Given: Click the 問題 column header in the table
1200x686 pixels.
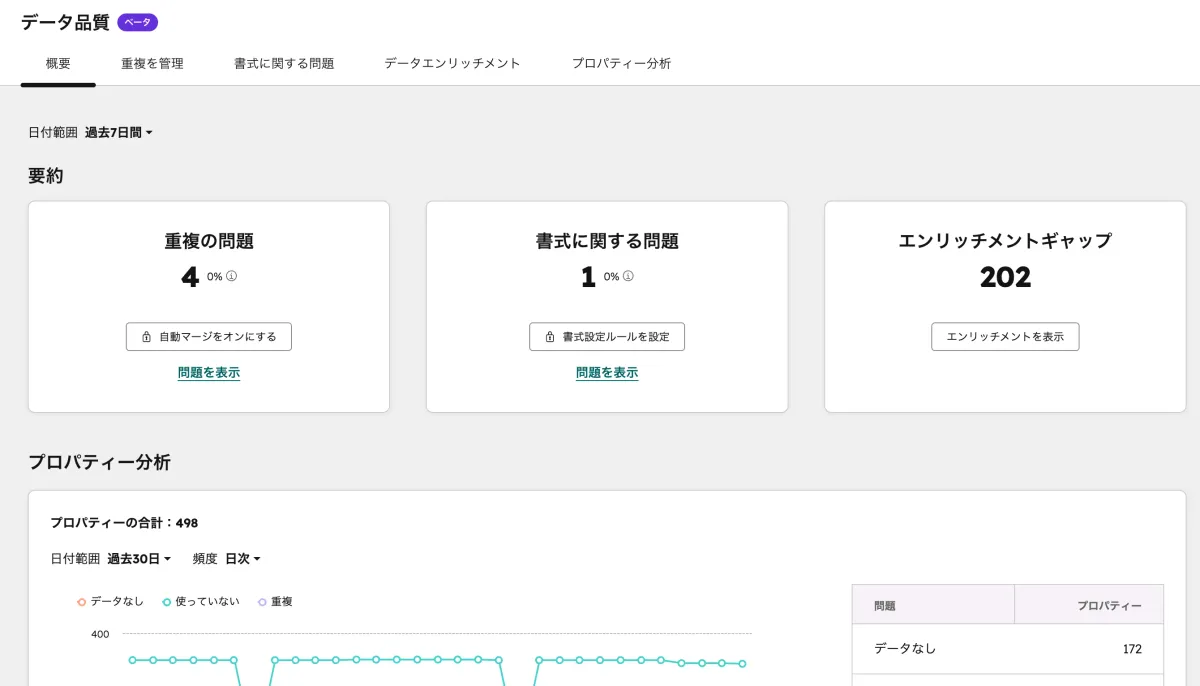Looking at the screenshot, I should 887,604.
